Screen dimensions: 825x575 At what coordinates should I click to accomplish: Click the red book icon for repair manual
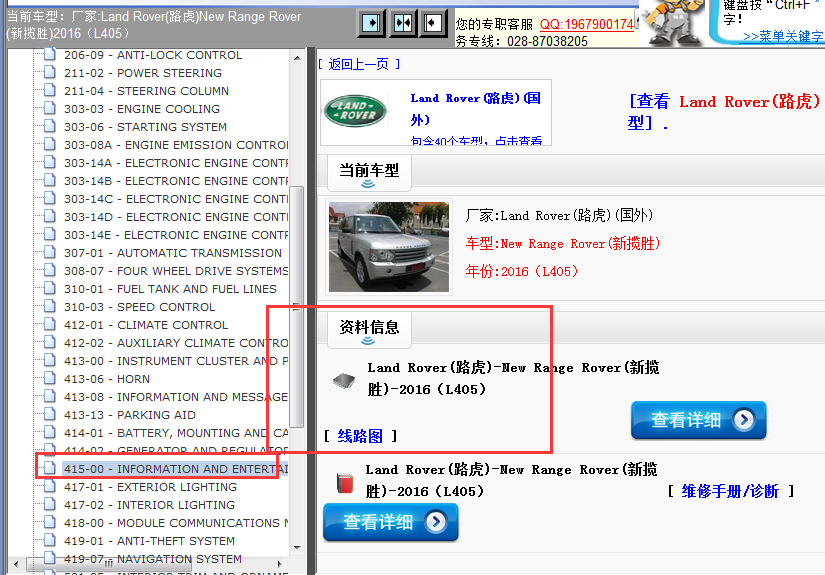tap(344, 482)
